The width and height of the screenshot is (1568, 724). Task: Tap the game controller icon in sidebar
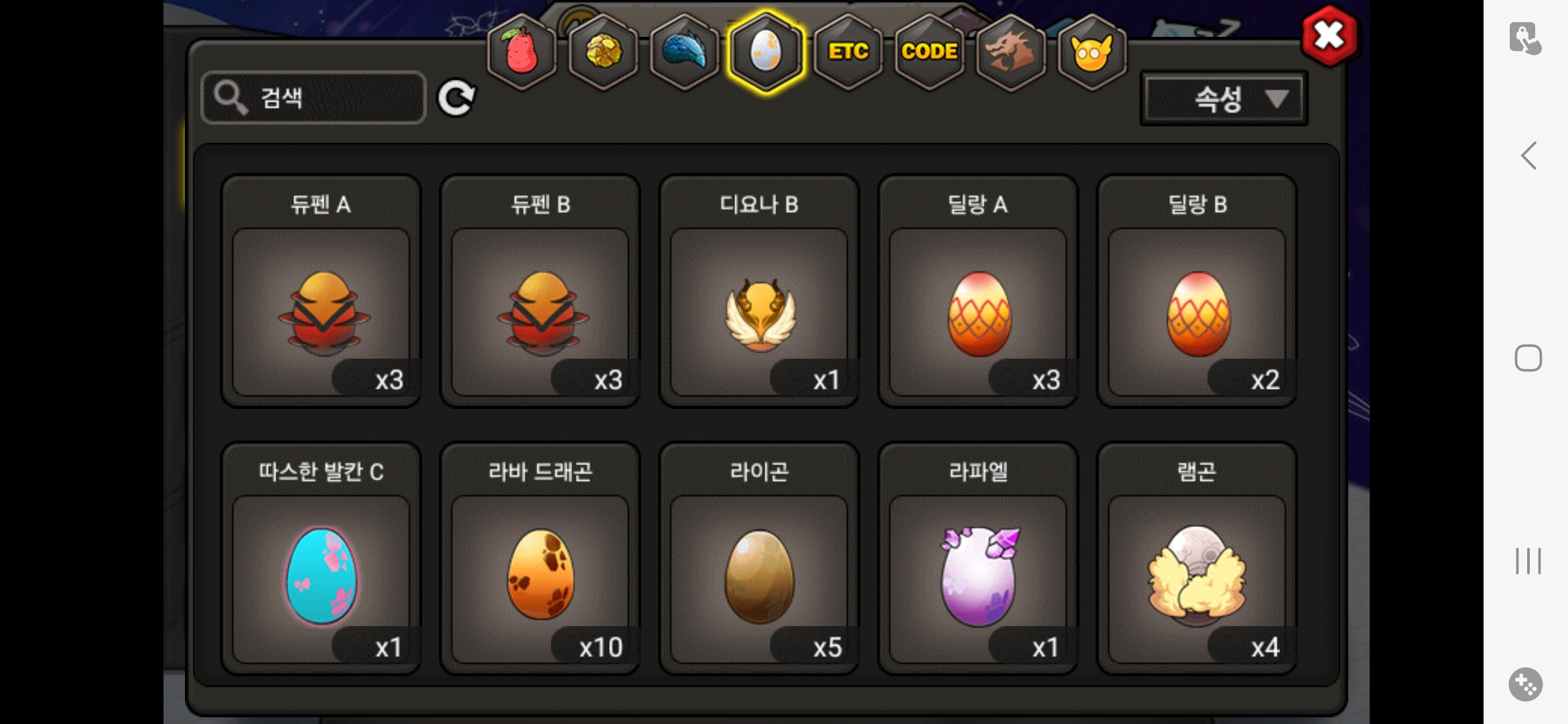[1526, 684]
